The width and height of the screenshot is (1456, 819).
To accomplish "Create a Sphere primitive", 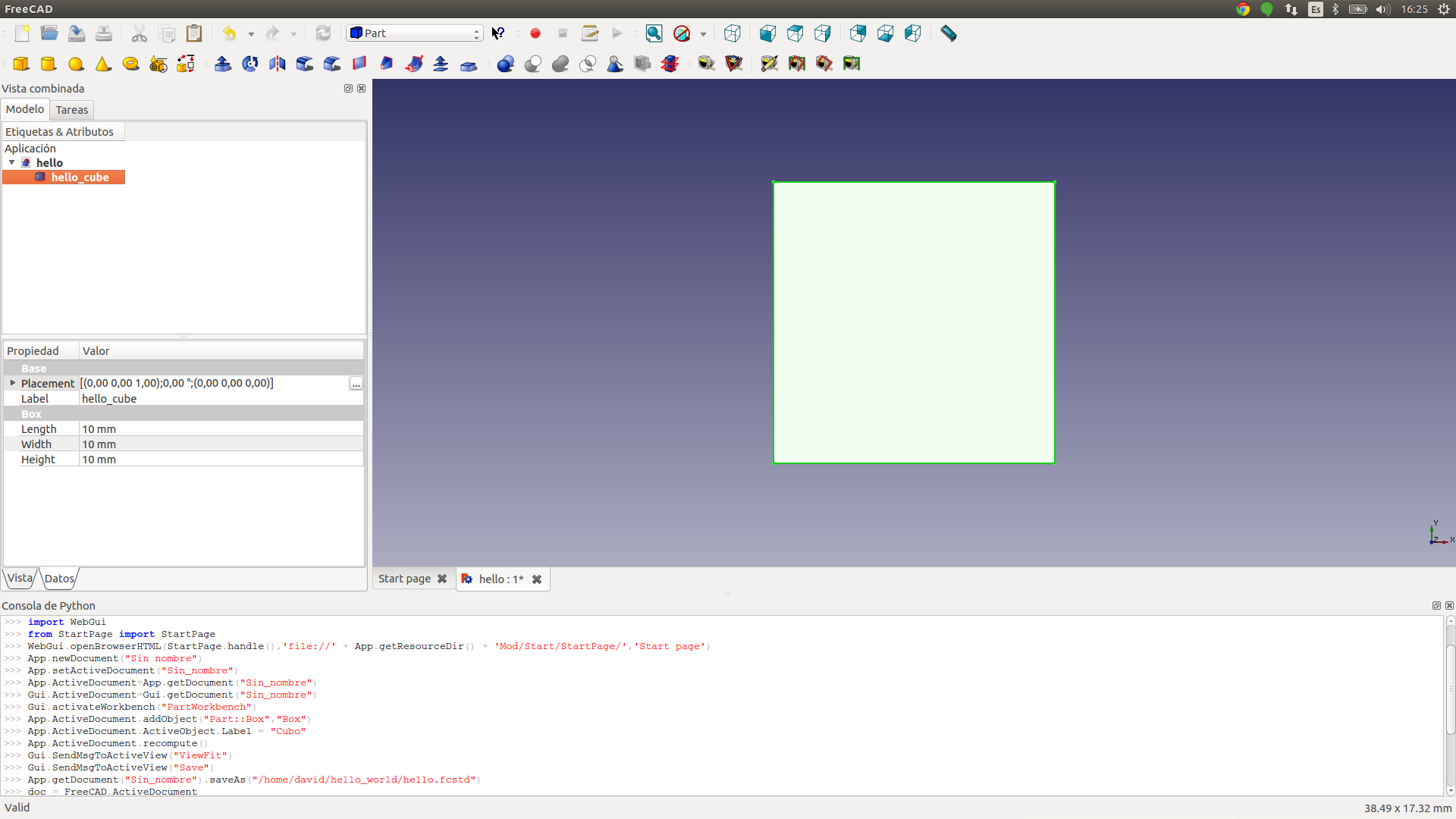I will point(76,64).
